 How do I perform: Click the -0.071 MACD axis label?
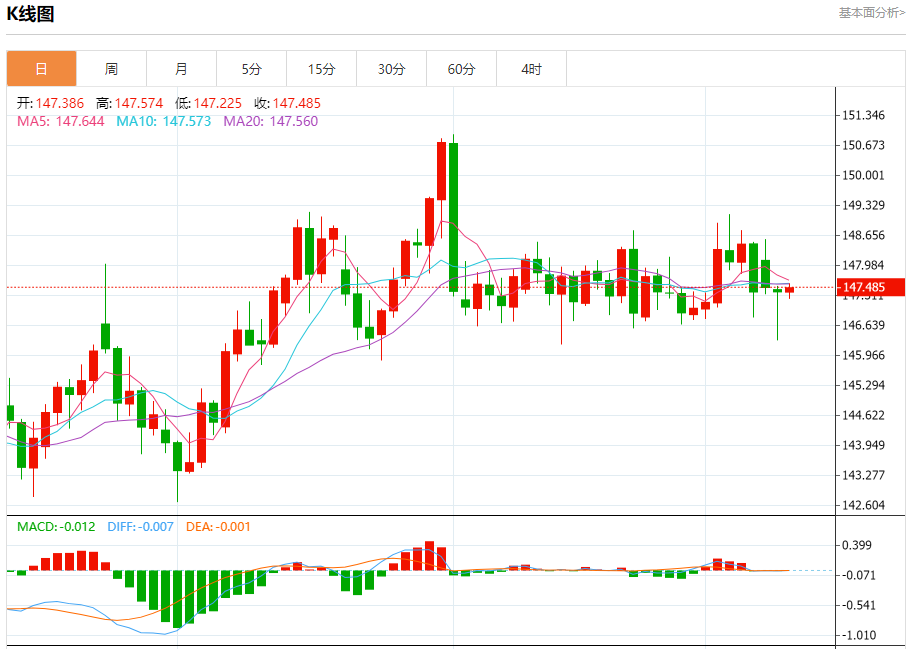859,575
